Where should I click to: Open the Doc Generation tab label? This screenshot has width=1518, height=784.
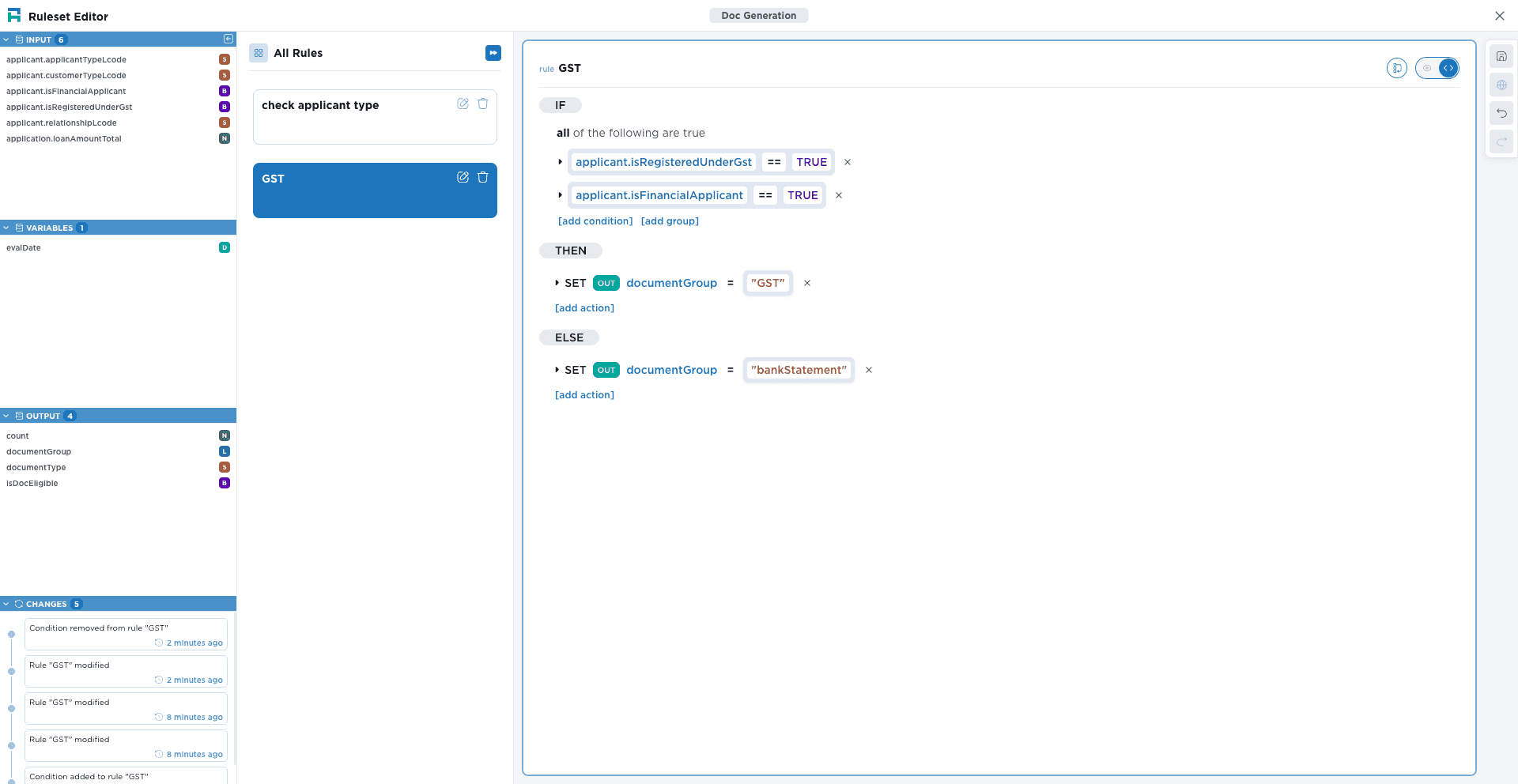pos(758,16)
